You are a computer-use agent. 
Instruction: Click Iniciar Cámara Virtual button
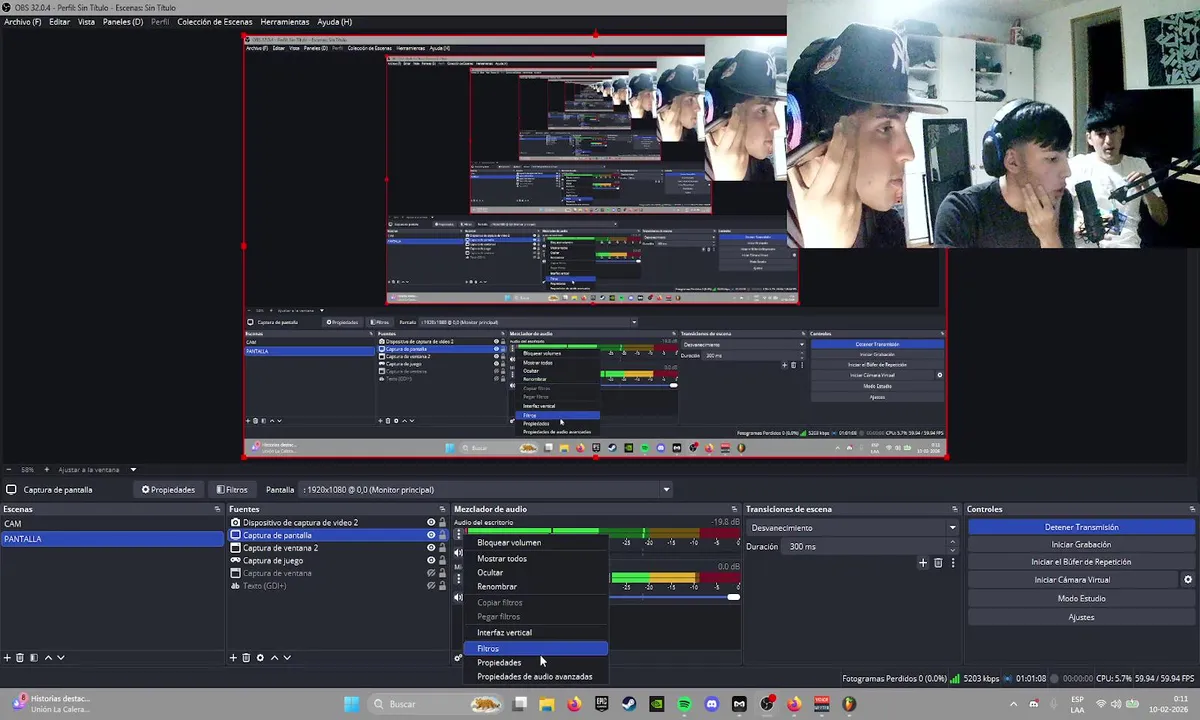[1072, 580]
